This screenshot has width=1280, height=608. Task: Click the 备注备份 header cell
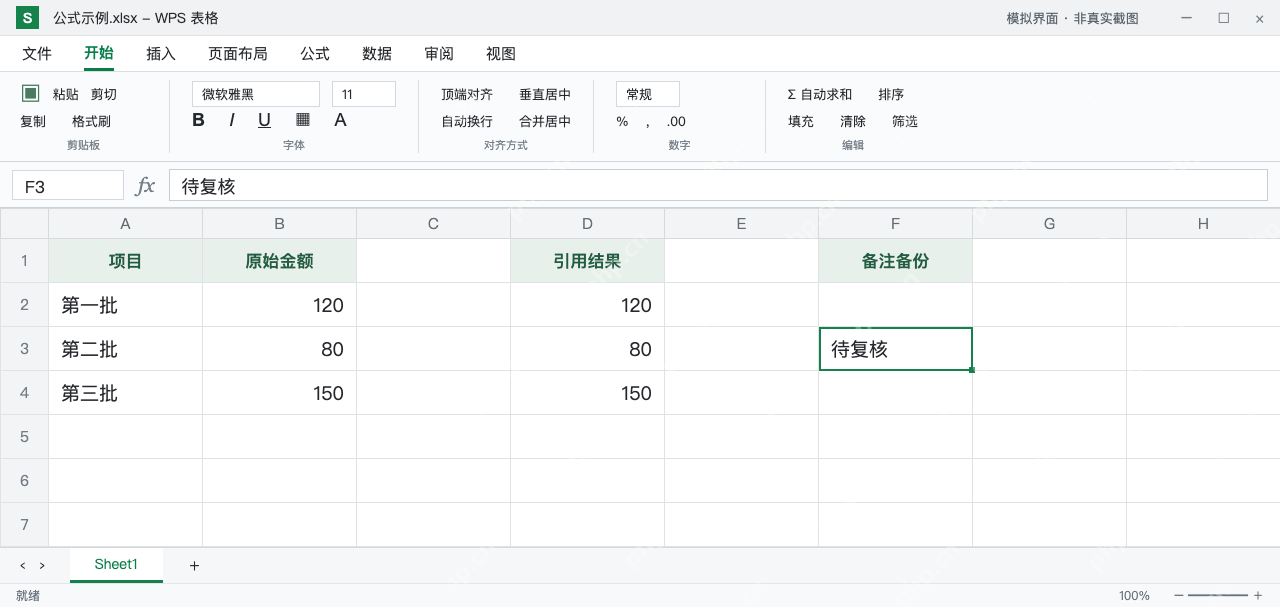pyautogui.click(x=896, y=261)
